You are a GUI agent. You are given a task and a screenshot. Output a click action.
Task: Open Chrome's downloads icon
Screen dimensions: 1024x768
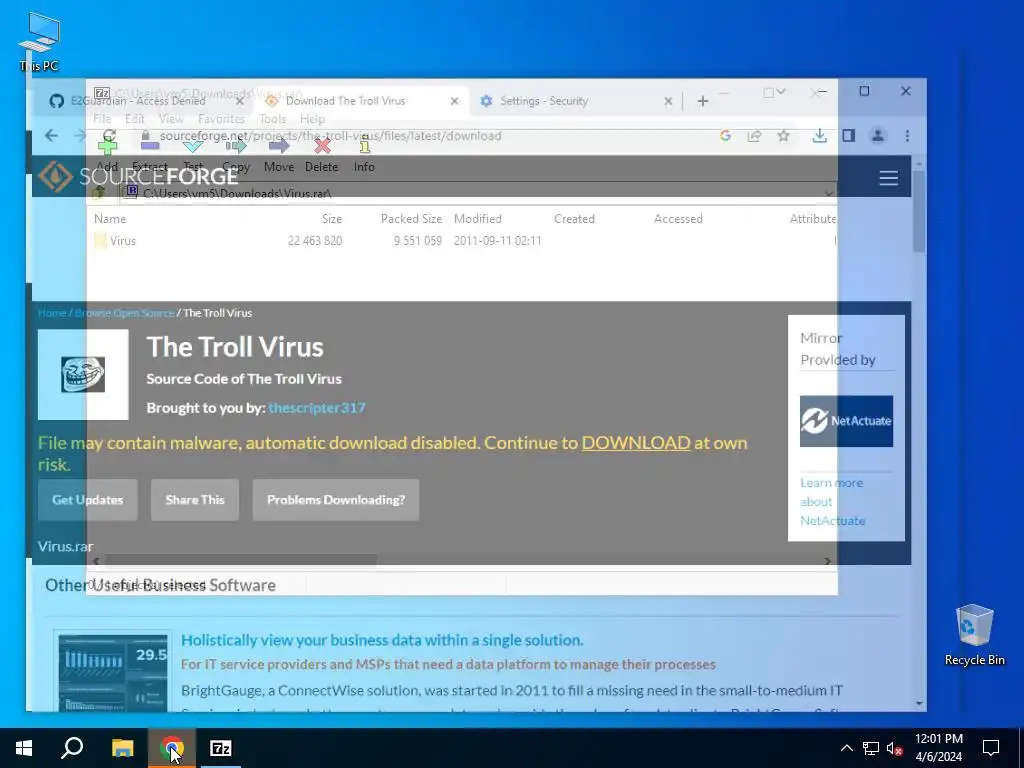click(x=820, y=136)
